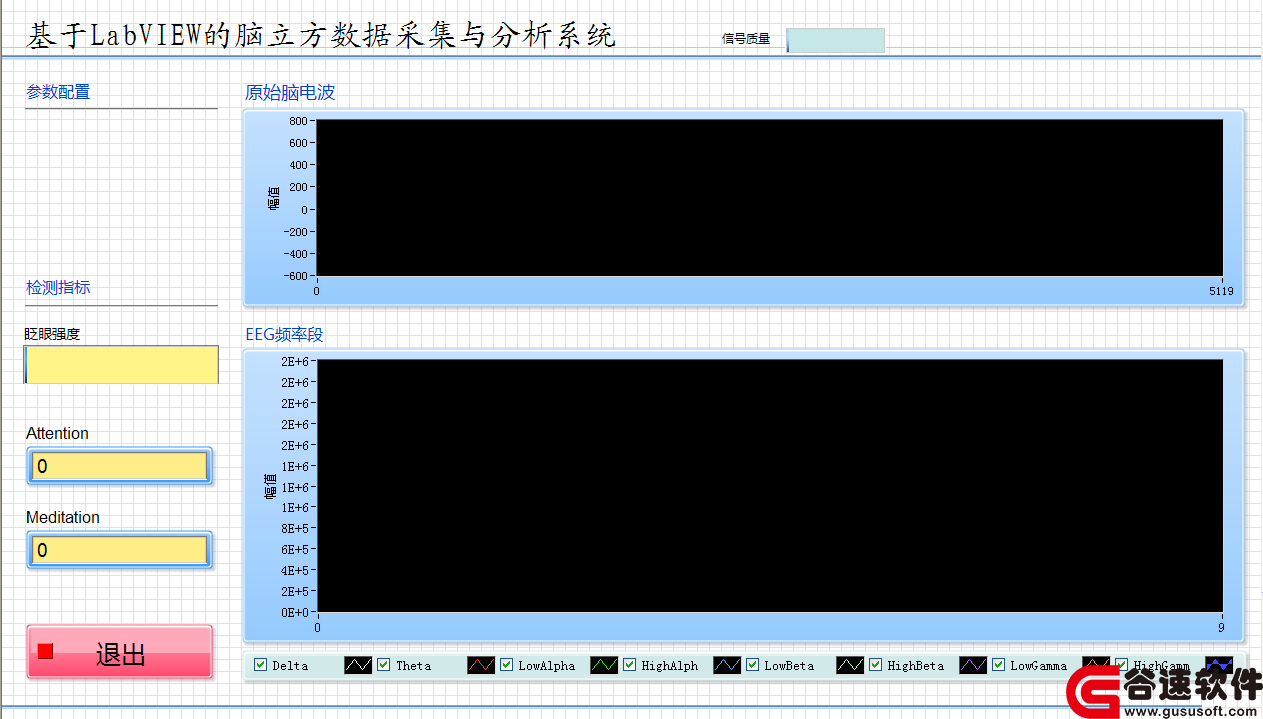Click the 8E+5 y-axis tick label
The height and width of the screenshot is (719, 1263).
tap(294, 528)
